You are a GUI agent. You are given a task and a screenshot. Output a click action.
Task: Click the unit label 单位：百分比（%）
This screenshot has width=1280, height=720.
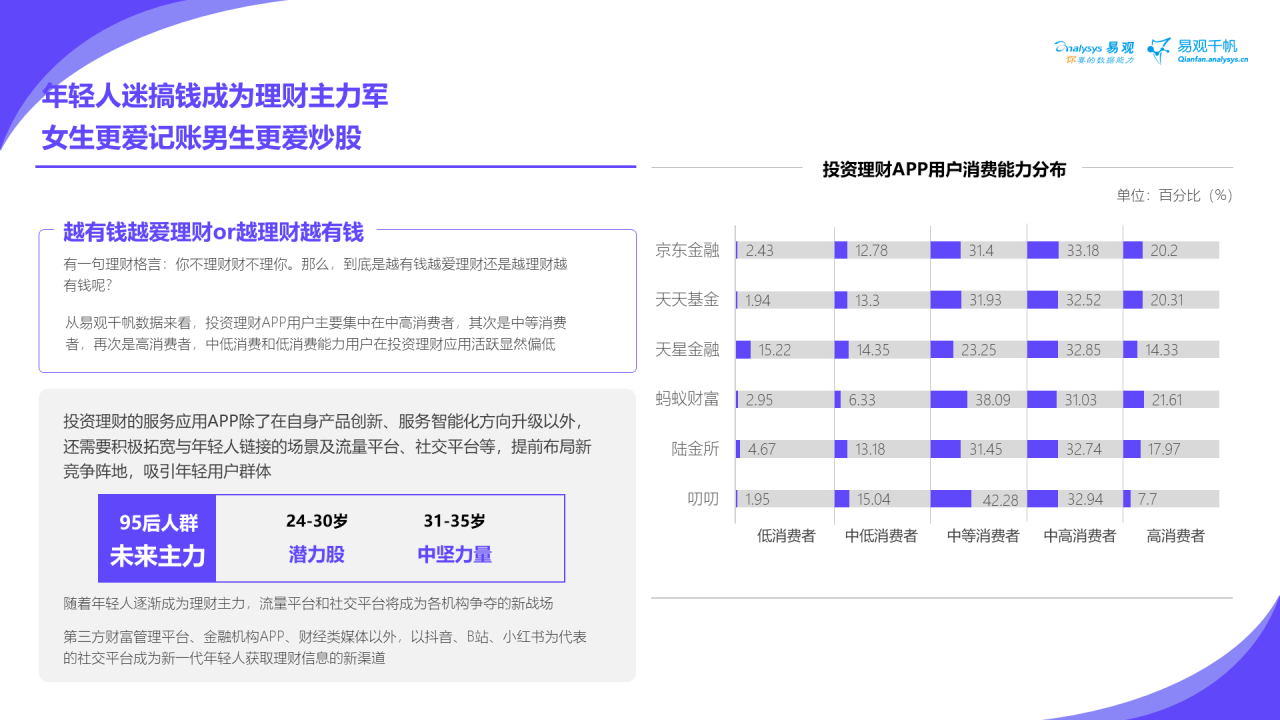[x=1174, y=195]
